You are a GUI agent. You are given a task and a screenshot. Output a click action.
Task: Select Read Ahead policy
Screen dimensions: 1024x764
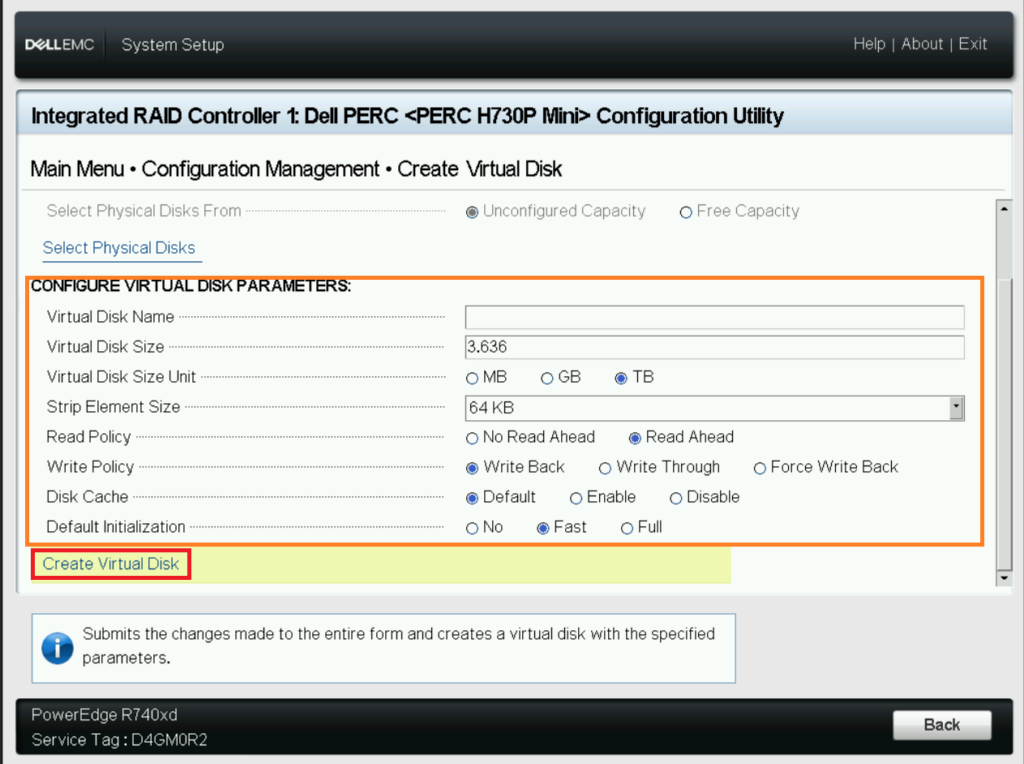point(635,438)
